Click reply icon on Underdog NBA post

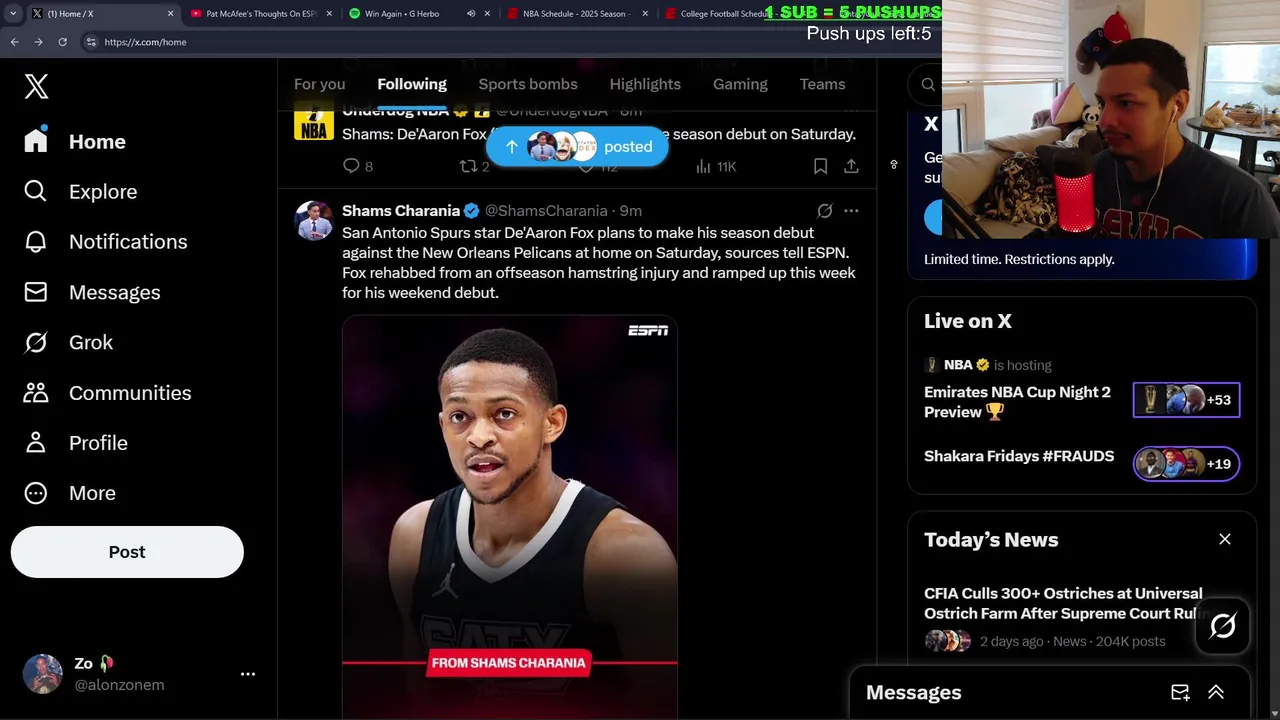pos(351,166)
